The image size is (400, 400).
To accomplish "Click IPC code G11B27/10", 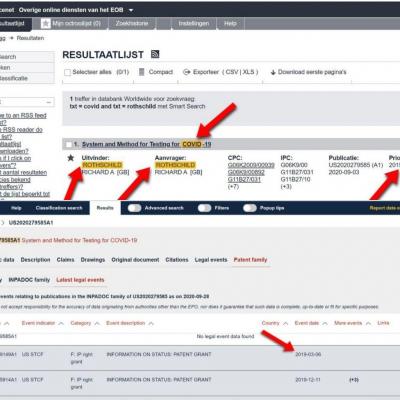I will point(295,179).
